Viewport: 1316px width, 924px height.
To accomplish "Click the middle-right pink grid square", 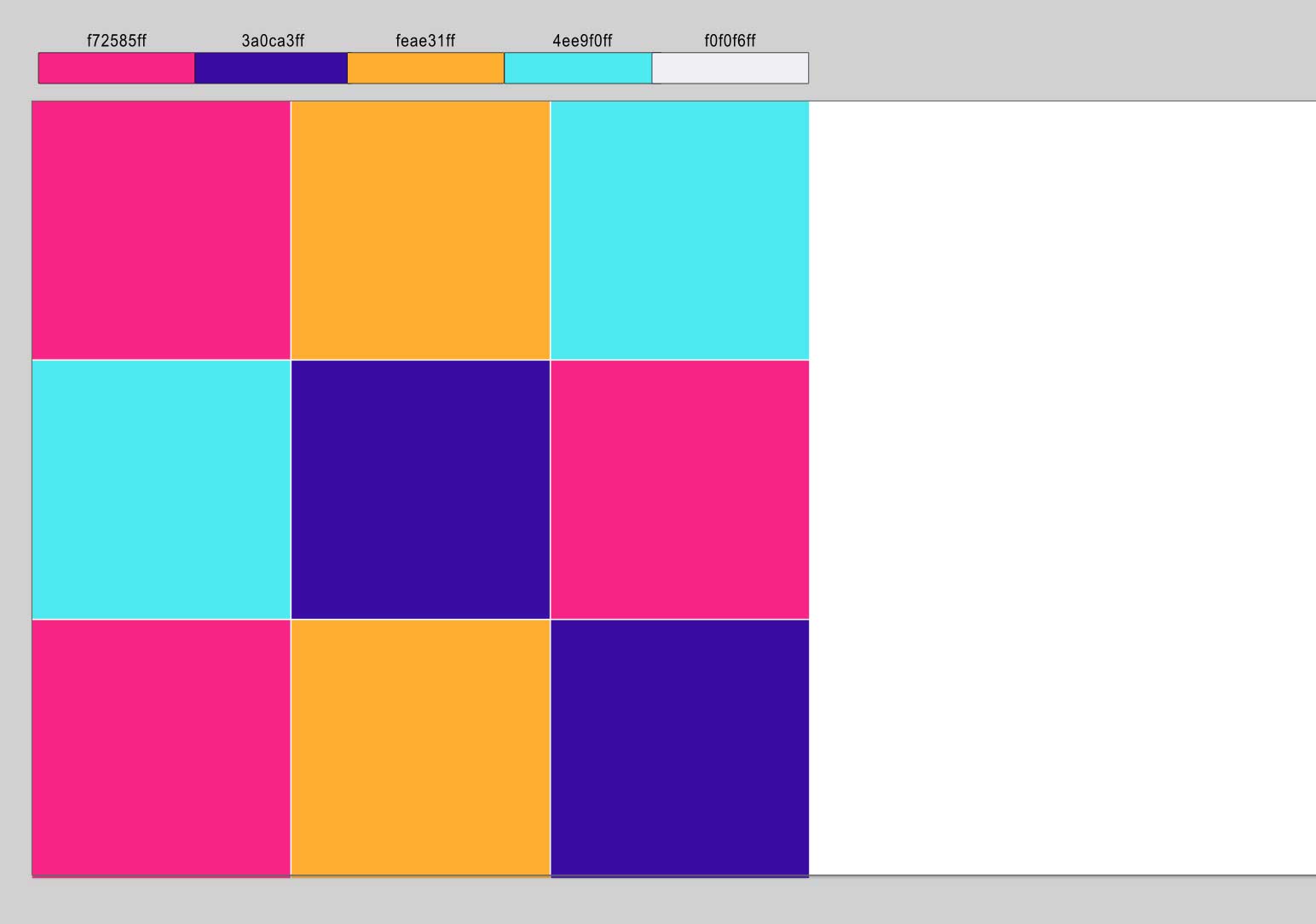I will (x=679, y=489).
